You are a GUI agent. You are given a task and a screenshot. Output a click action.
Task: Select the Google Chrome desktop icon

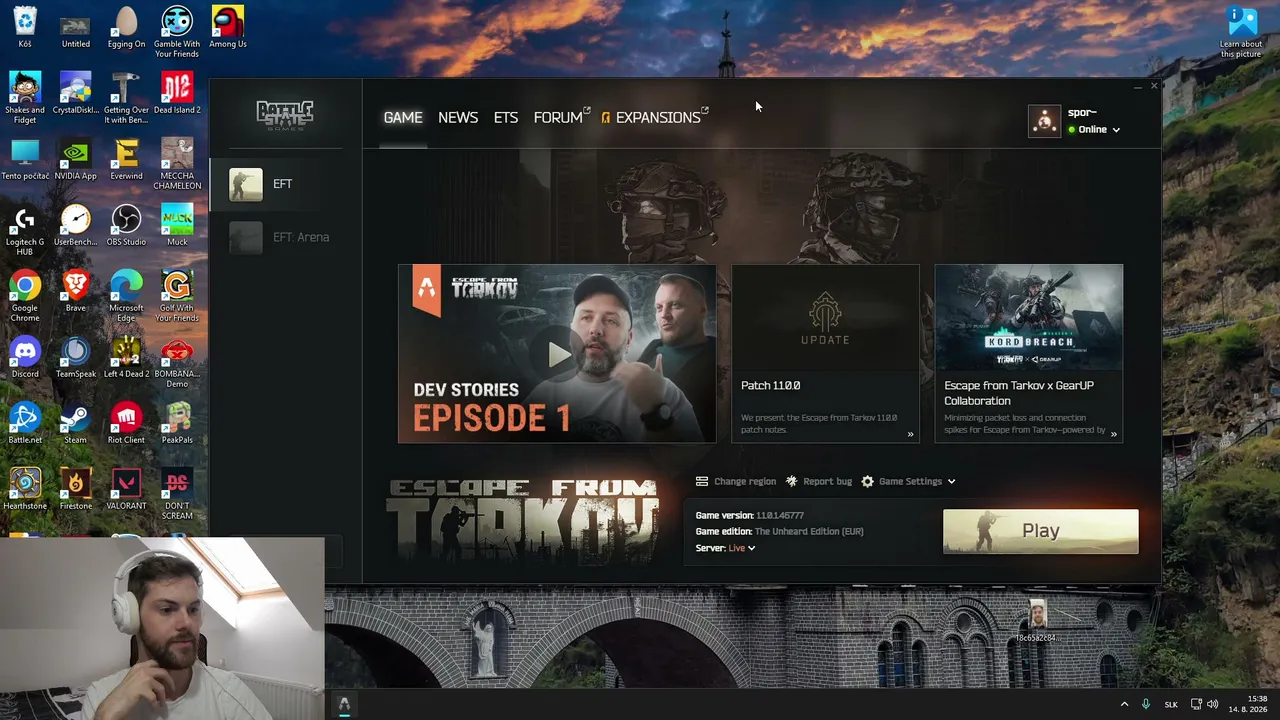(x=25, y=296)
